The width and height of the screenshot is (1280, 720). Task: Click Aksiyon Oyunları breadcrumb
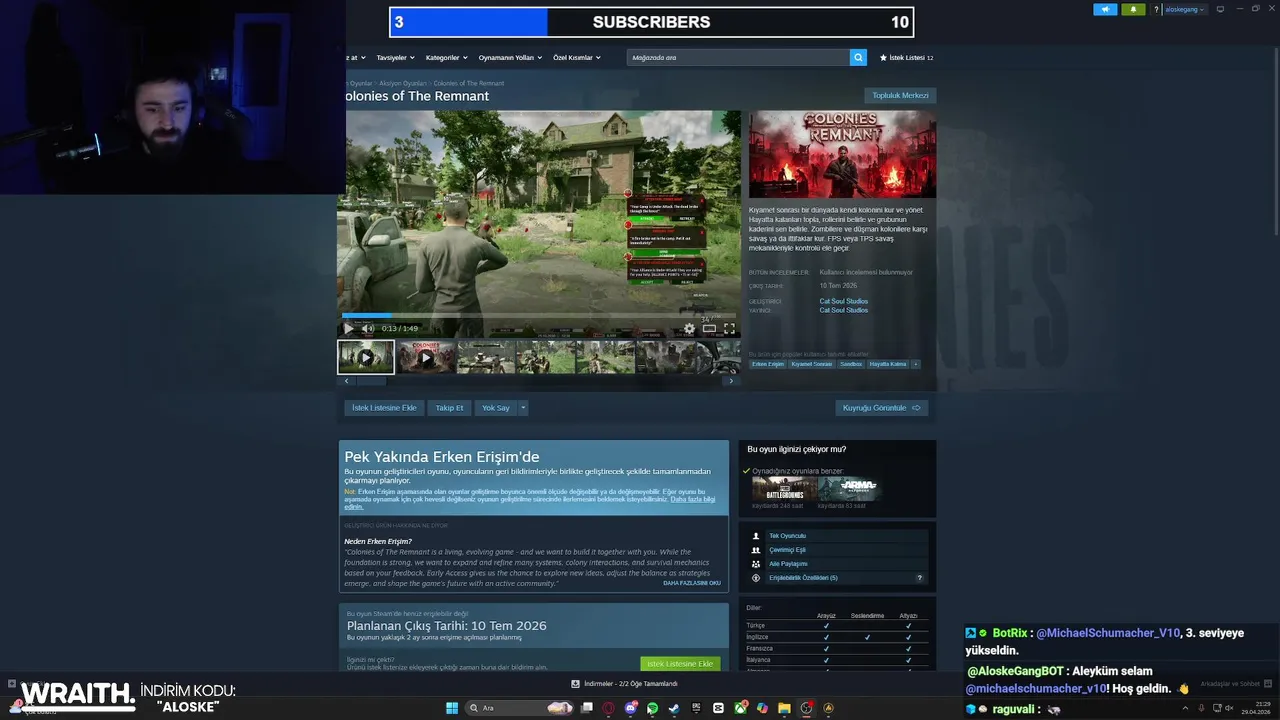(x=403, y=83)
